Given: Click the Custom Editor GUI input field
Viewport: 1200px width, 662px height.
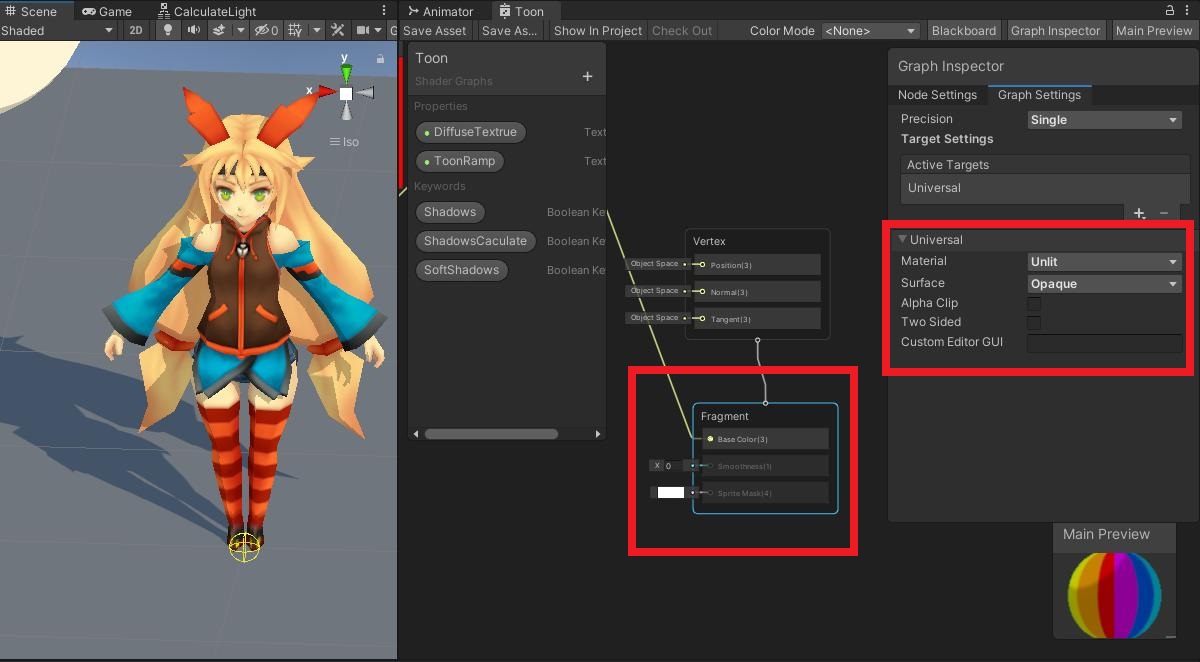Looking at the screenshot, I should coord(1105,343).
